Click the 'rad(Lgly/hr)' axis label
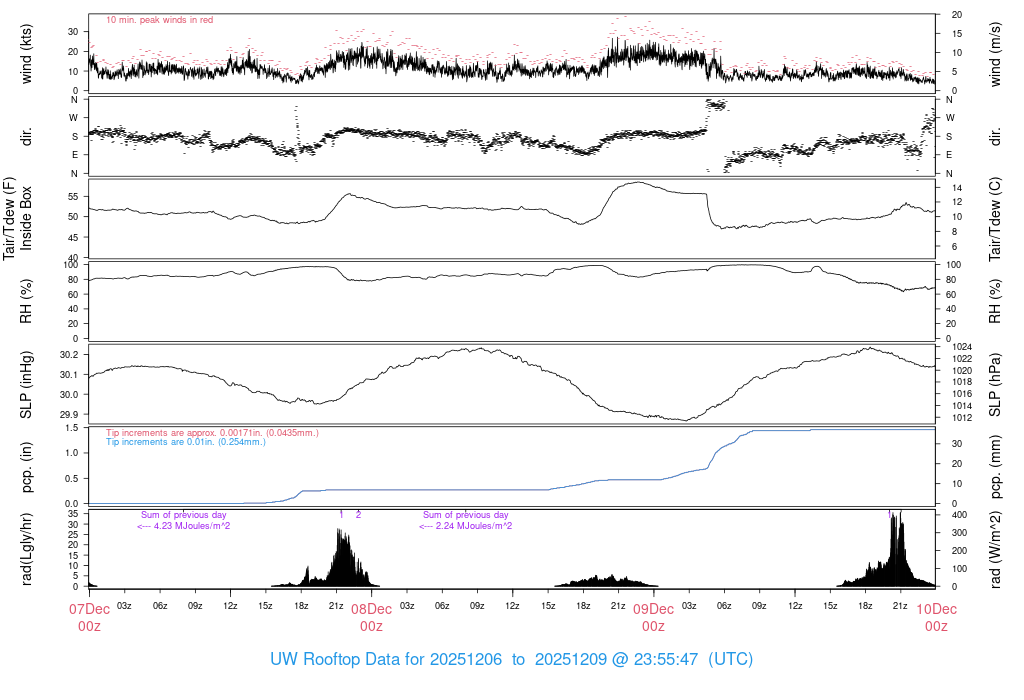Screen dimensions: 1024x700 click(26, 549)
